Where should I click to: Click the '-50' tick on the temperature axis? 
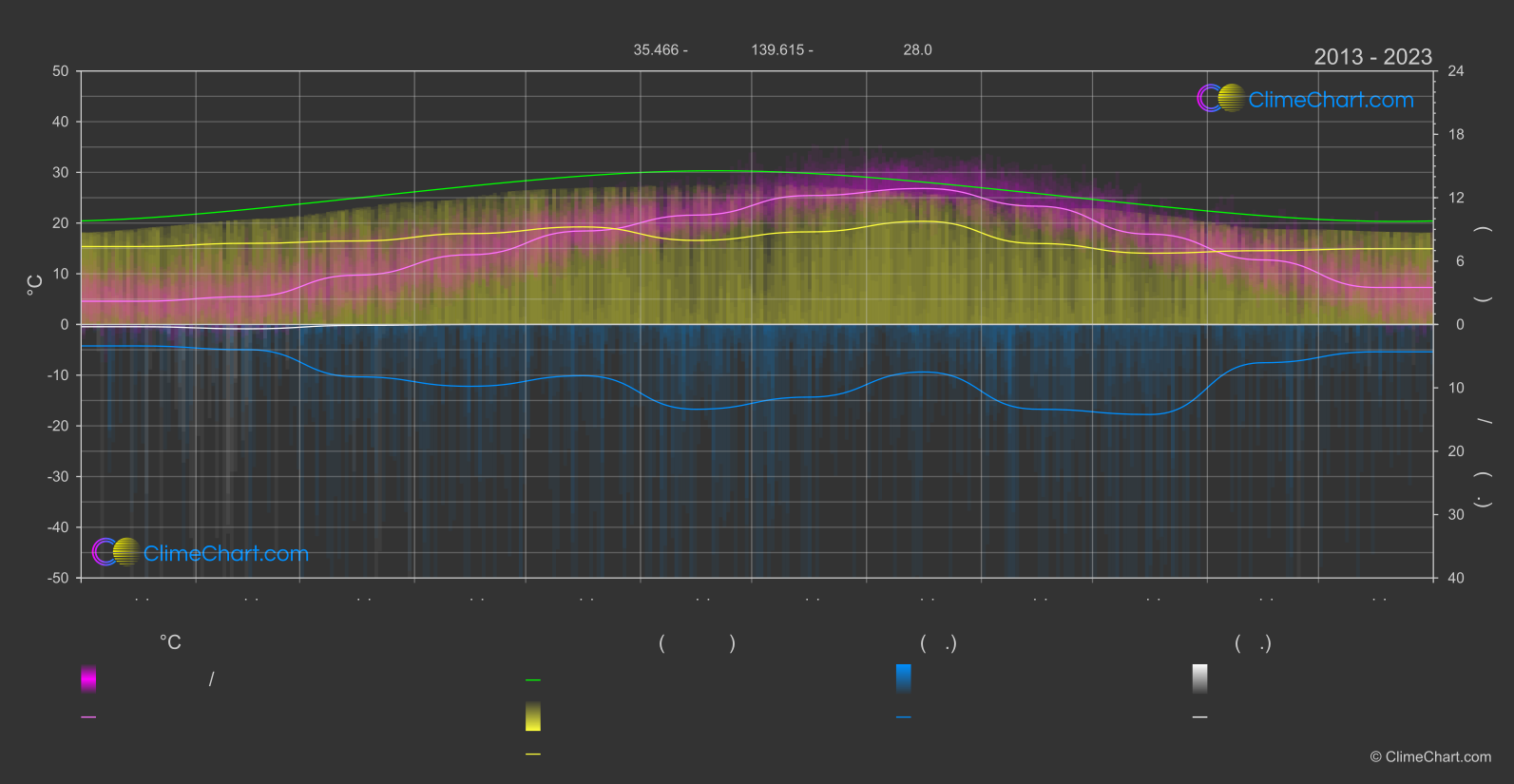pos(59,578)
